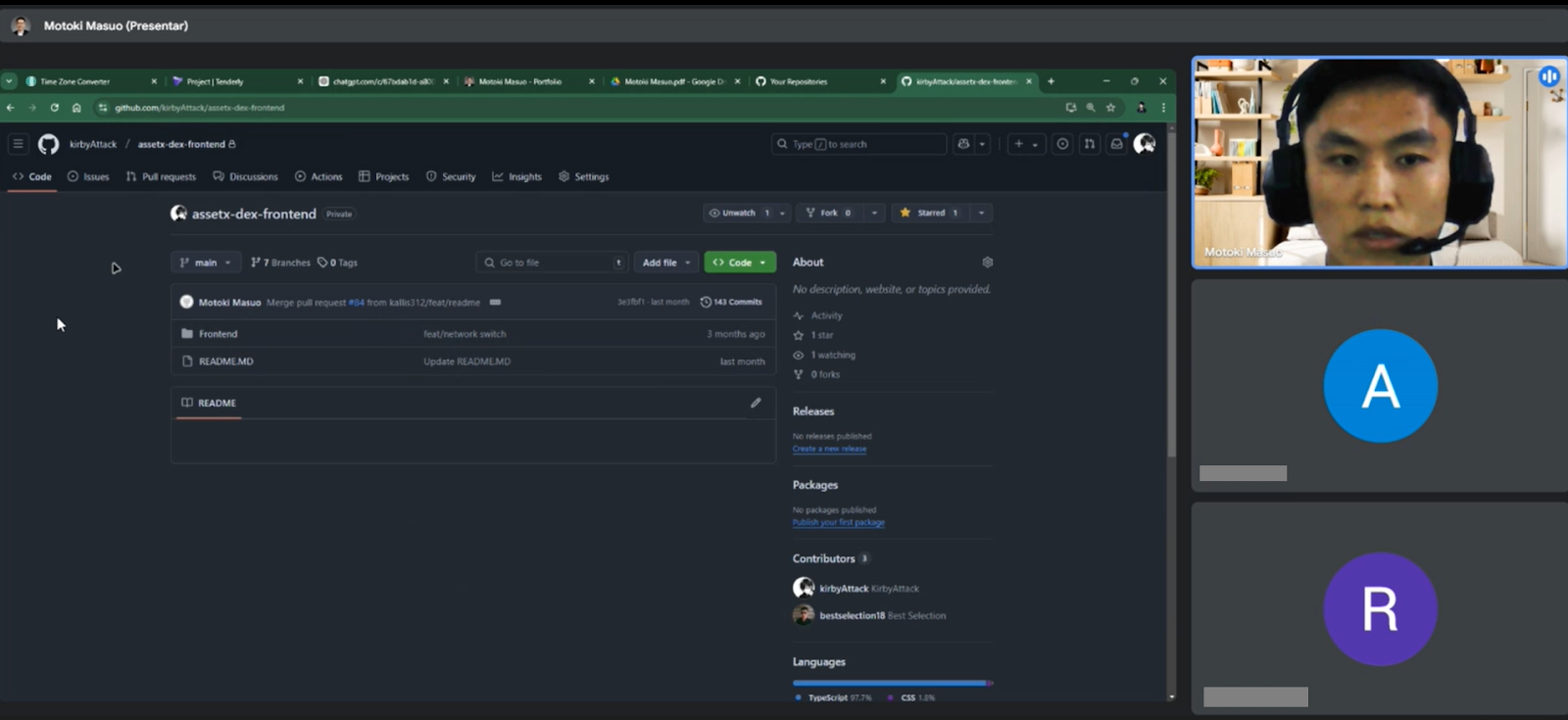Click the GitHub Octocat logo

click(48, 144)
